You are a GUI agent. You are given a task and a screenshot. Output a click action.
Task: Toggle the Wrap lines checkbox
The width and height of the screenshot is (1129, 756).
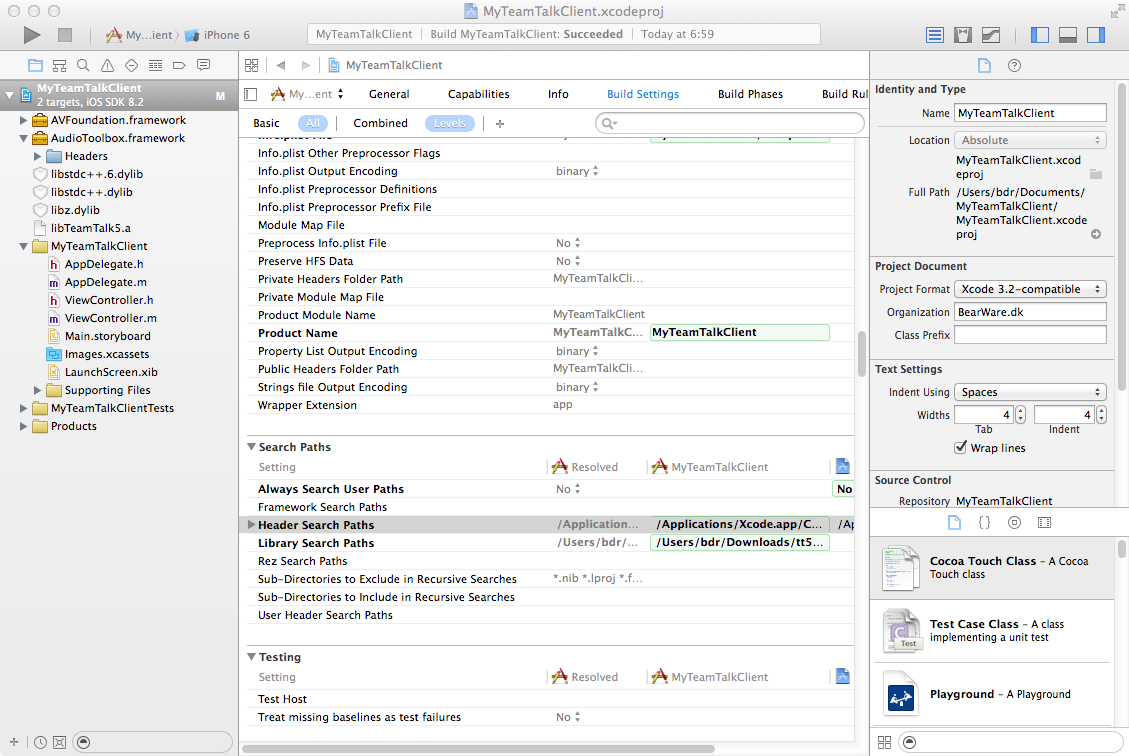click(961, 448)
